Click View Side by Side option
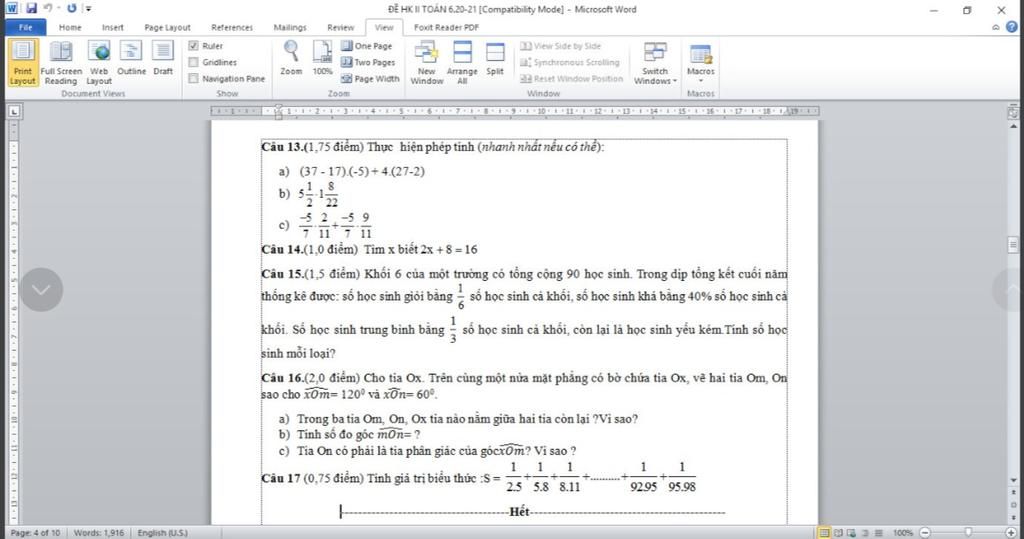Screen dimensions: 1024x539 (x=561, y=46)
